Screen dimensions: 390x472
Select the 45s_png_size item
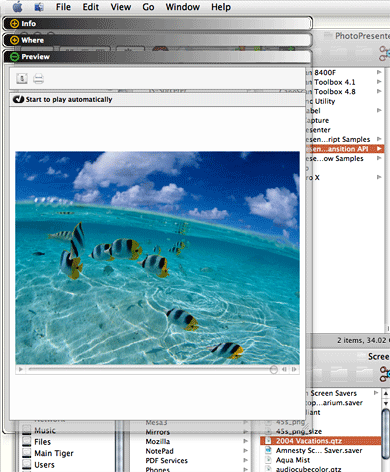299,431
